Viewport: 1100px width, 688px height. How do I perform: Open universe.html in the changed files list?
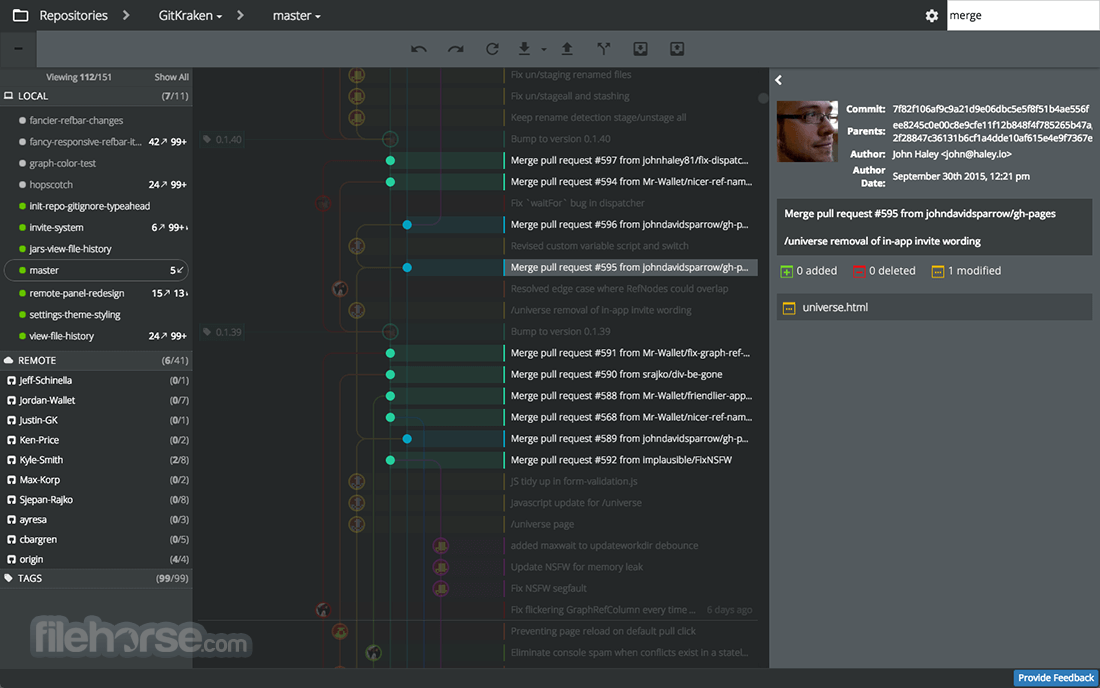coord(934,307)
